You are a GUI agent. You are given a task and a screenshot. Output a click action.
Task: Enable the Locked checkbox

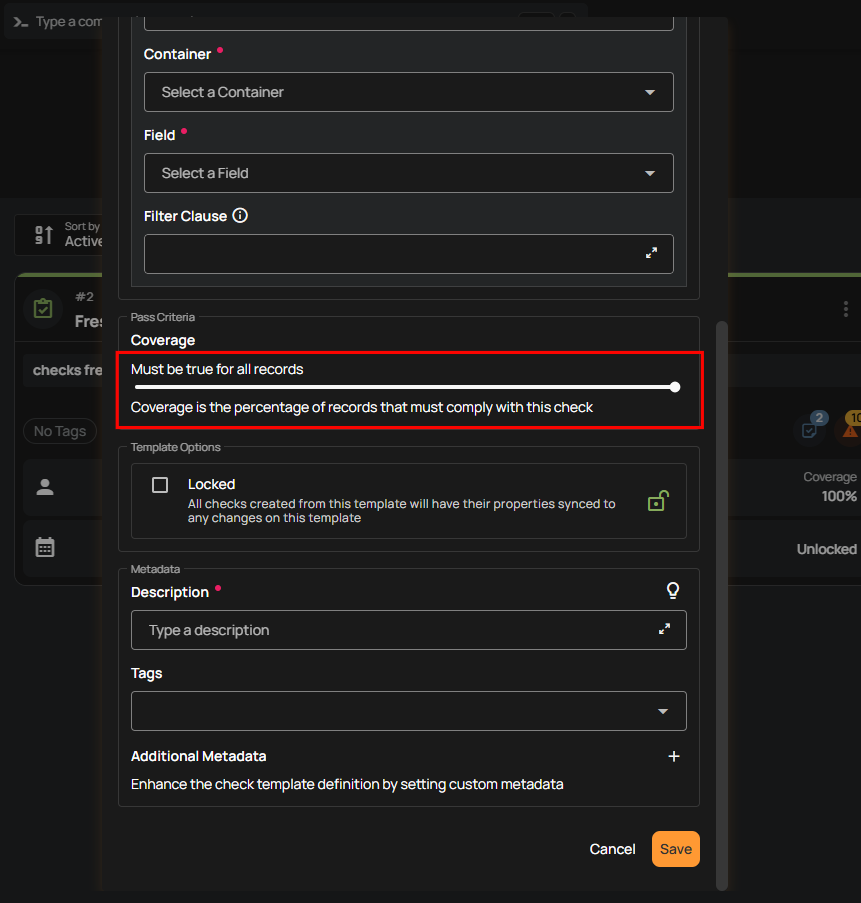(160, 485)
